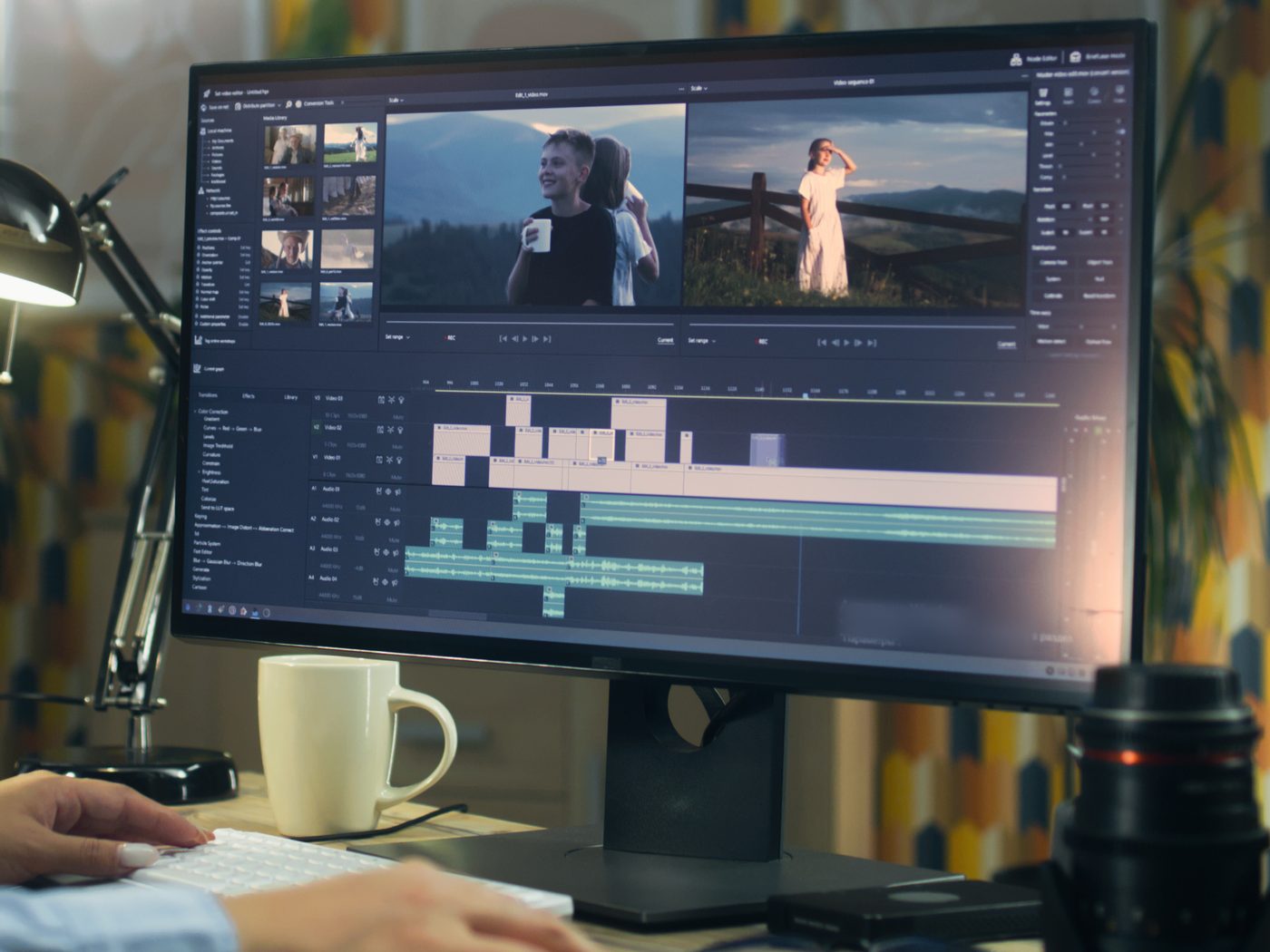Click the record-arm icon on Audio 01 track
Image resolution: width=1270 pixels, height=952 pixels.
point(379,491)
